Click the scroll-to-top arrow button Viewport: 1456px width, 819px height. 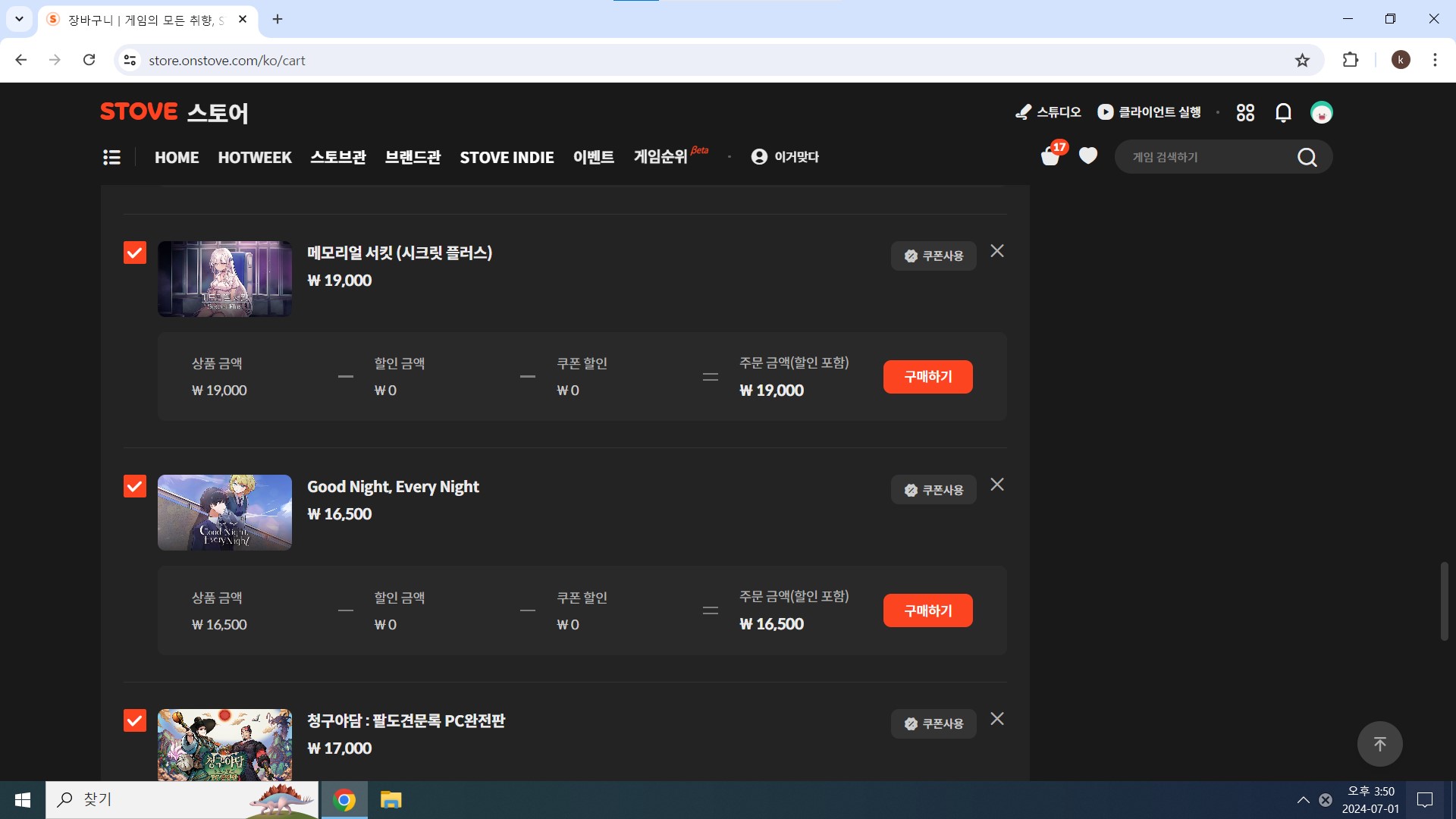pyautogui.click(x=1379, y=744)
